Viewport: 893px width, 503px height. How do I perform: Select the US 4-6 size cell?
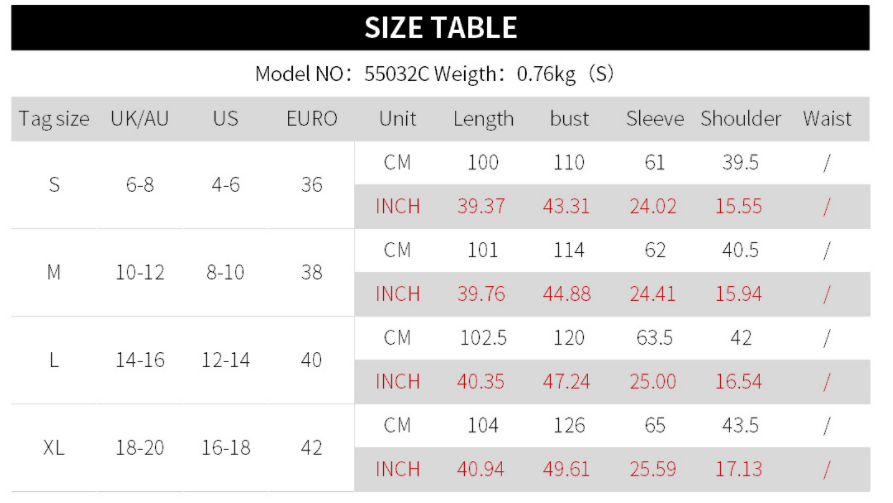226,185
